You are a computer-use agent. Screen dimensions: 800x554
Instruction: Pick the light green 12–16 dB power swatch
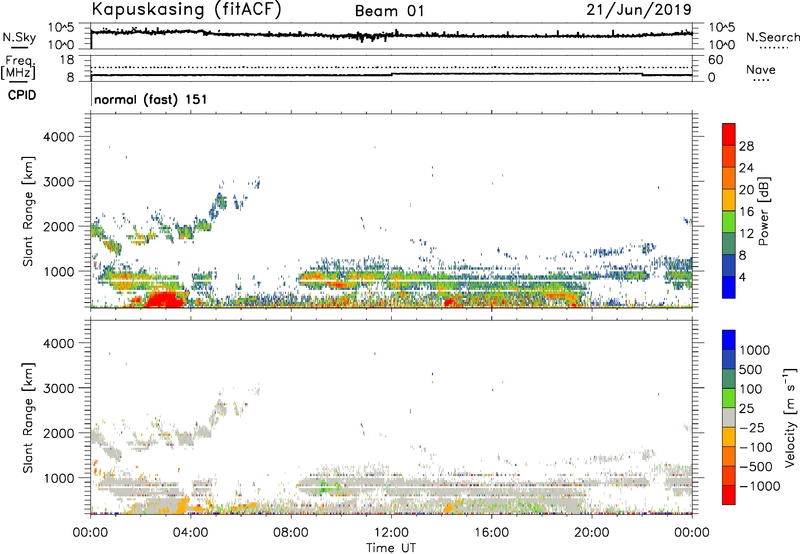click(729, 222)
